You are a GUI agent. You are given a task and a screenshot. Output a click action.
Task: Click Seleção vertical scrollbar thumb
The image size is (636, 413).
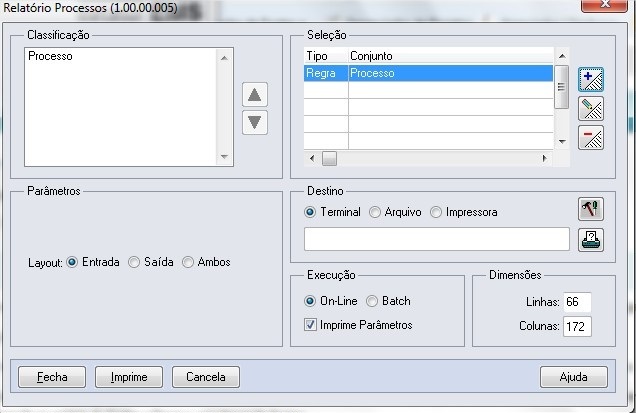tap(561, 87)
